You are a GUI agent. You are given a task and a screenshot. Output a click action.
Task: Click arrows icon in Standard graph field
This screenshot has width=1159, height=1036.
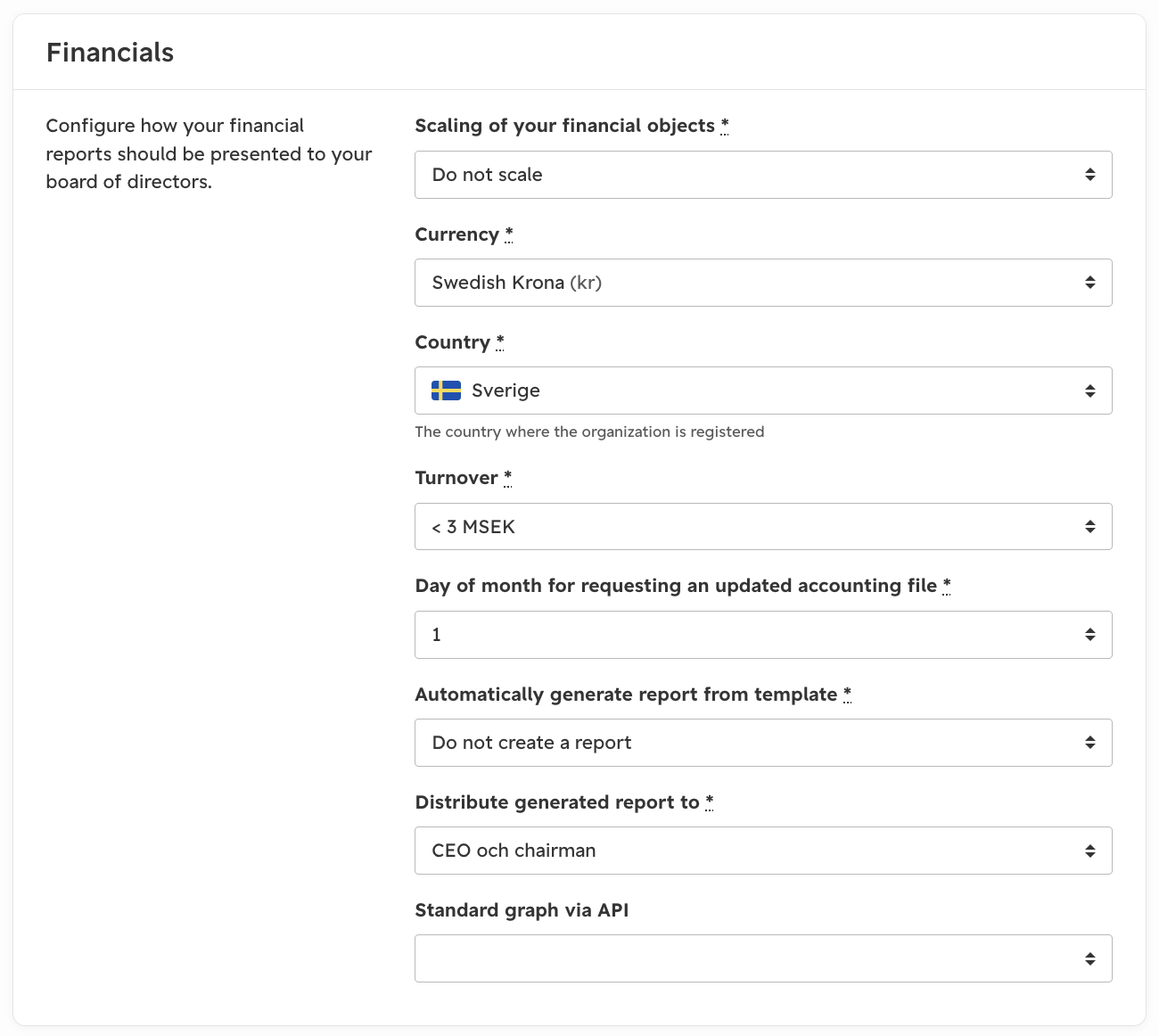pyautogui.click(x=1089, y=958)
